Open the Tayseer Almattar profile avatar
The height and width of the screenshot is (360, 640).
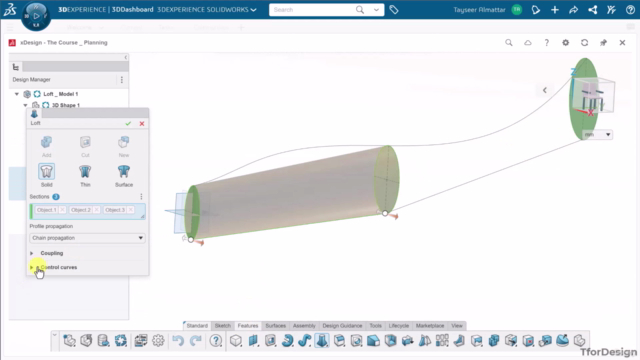[x=517, y=9]
